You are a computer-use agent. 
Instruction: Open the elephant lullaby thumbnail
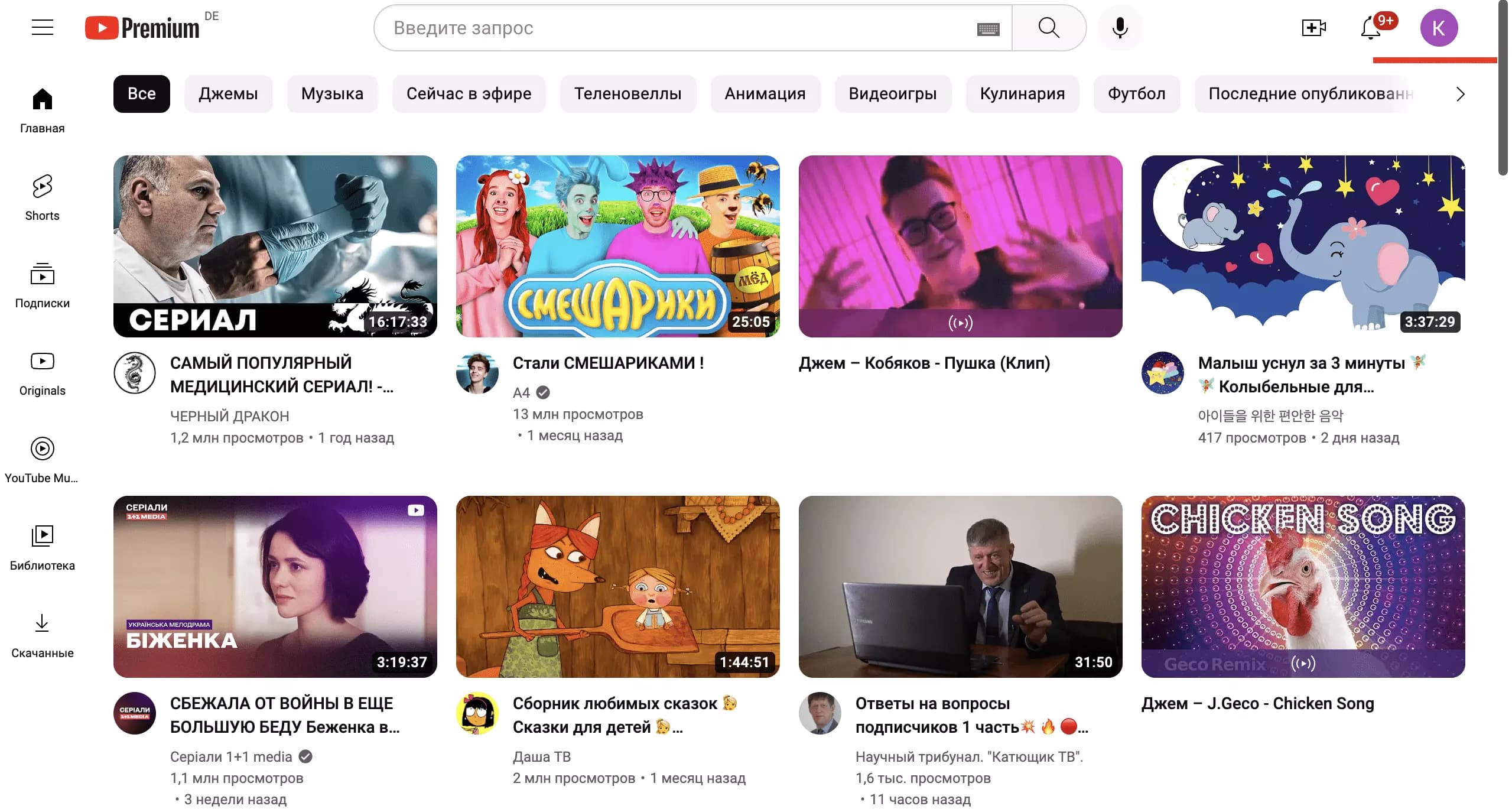(x=1303, y=246)
